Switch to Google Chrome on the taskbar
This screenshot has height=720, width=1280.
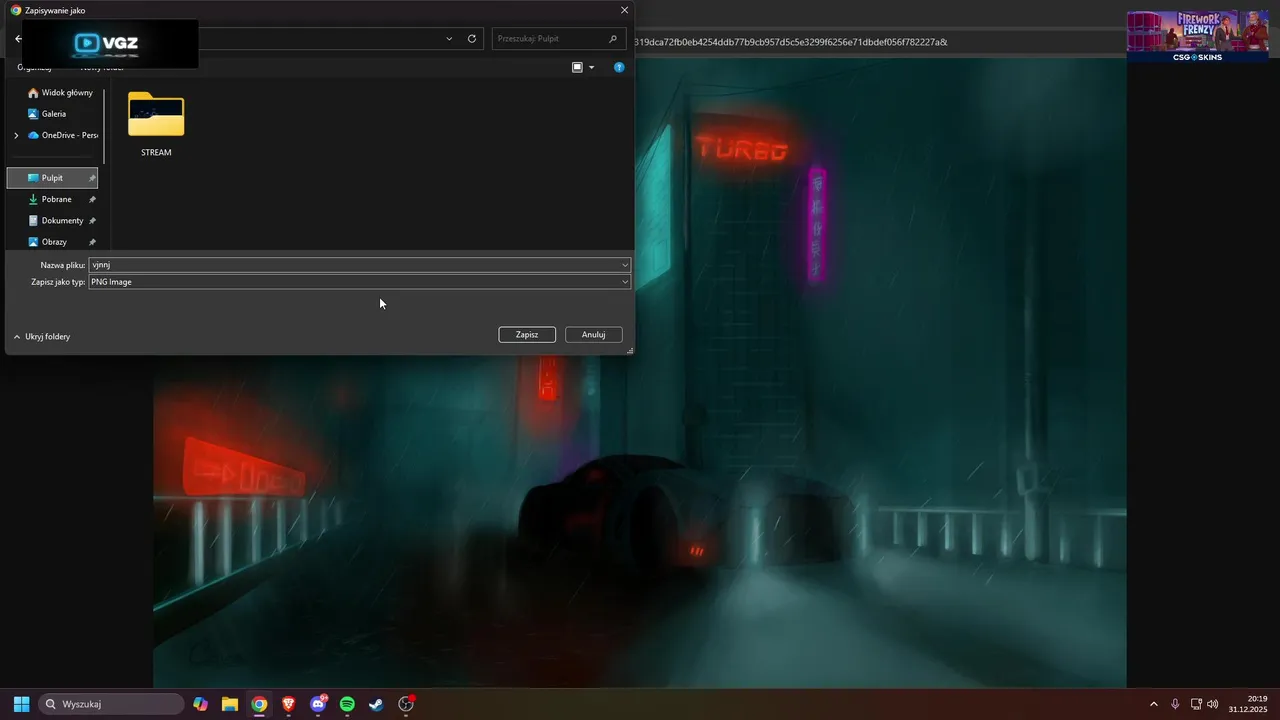(259, 704)
